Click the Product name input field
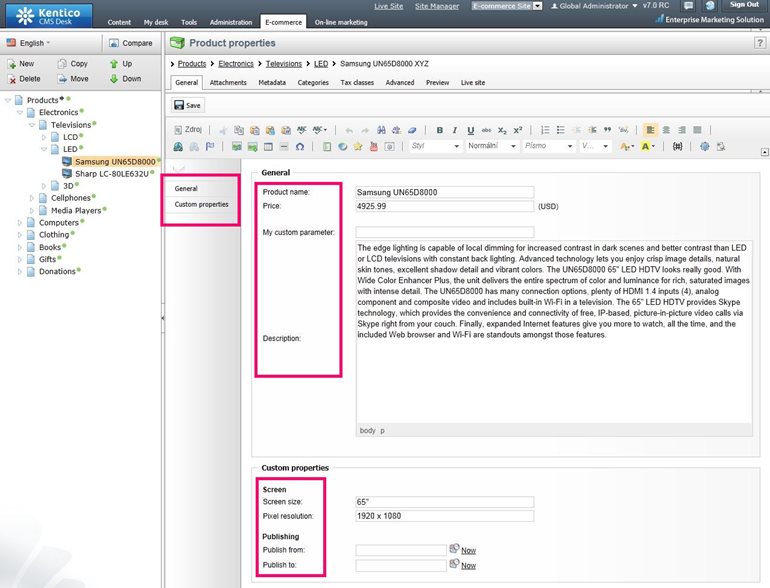 click(x=444, y=192)
